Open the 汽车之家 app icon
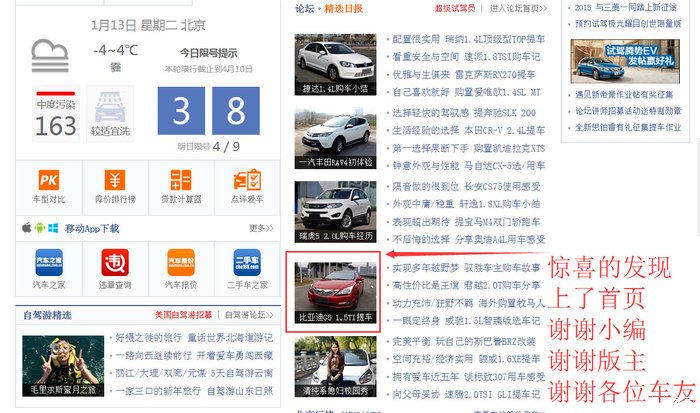This screenshot has width=700, height=413. 49,262
